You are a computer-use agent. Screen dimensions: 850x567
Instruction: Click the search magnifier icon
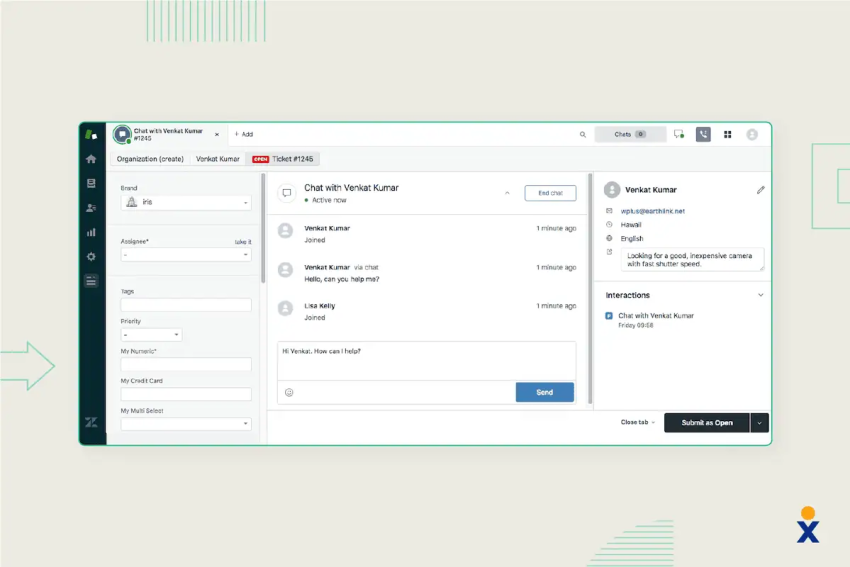pos(583,134)
